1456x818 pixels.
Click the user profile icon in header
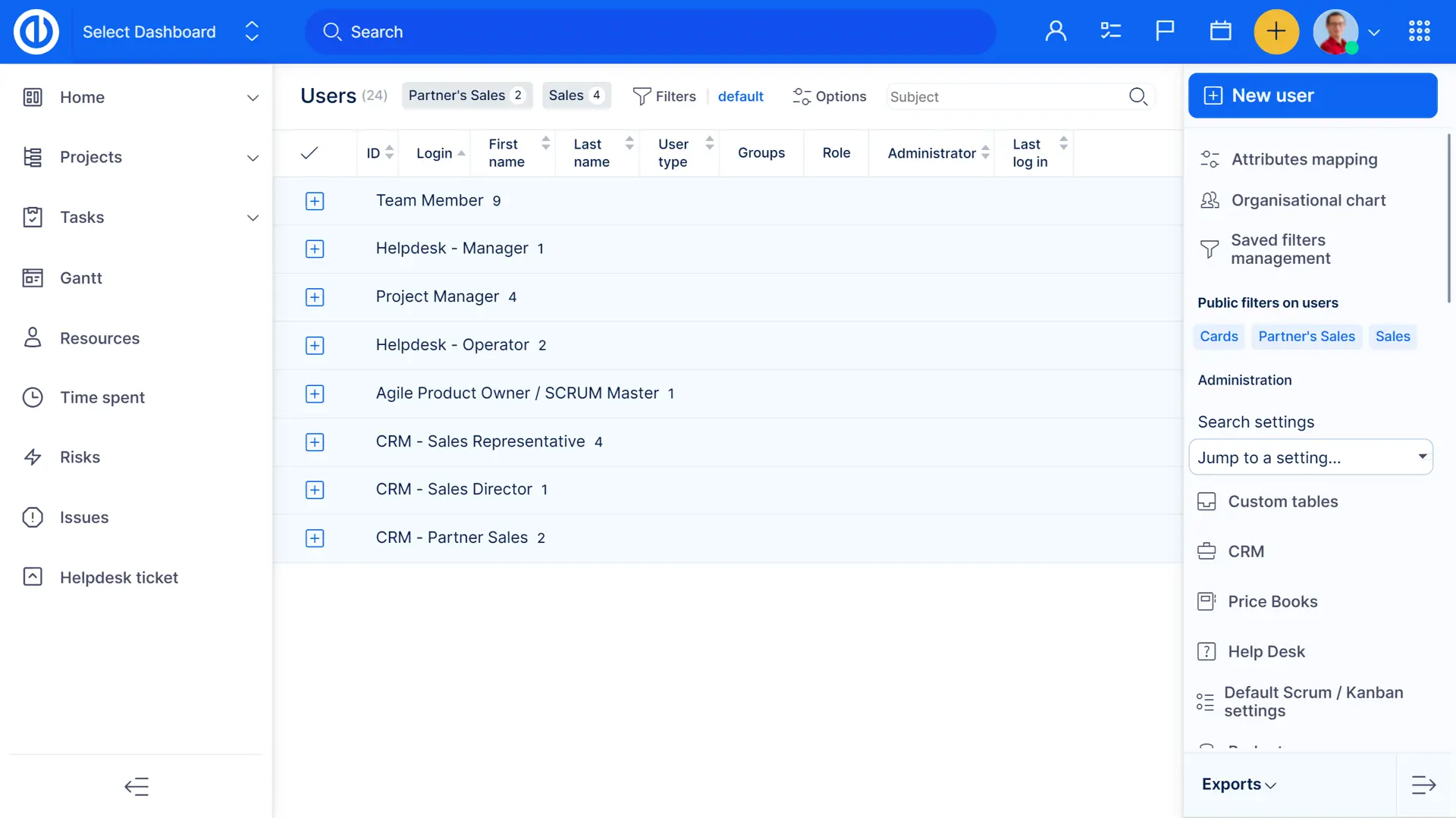coord(1056,32)
